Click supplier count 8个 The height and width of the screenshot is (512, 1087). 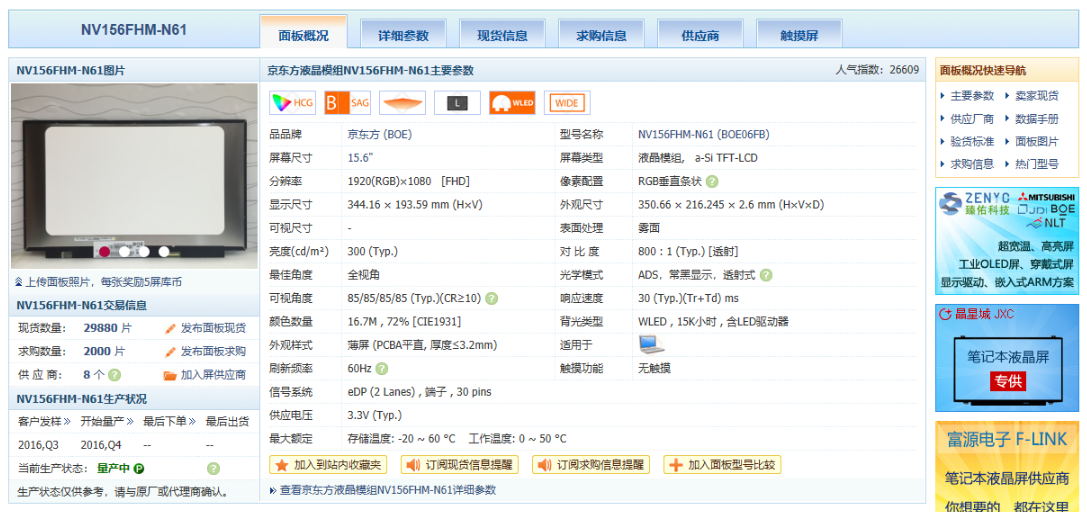pos(94,375)
